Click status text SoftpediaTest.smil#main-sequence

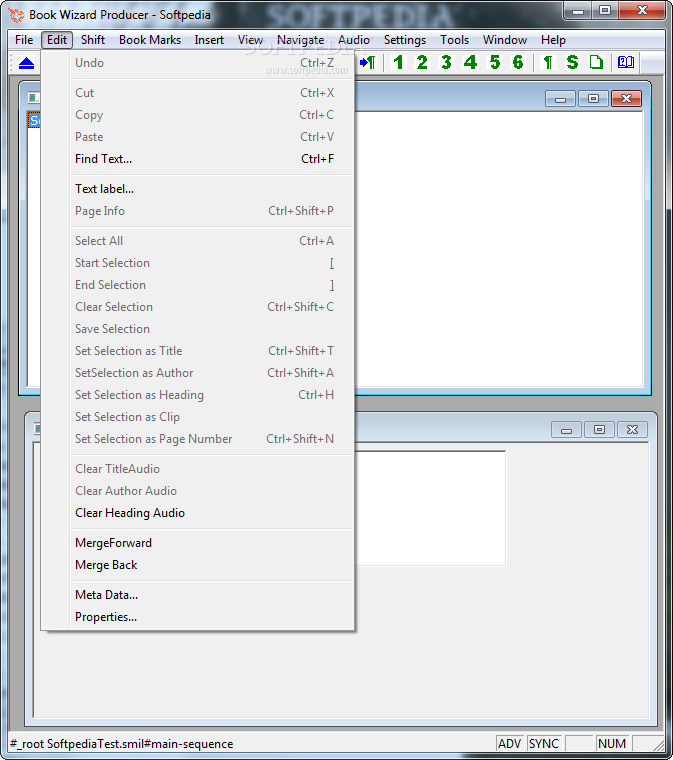[140, 744]
